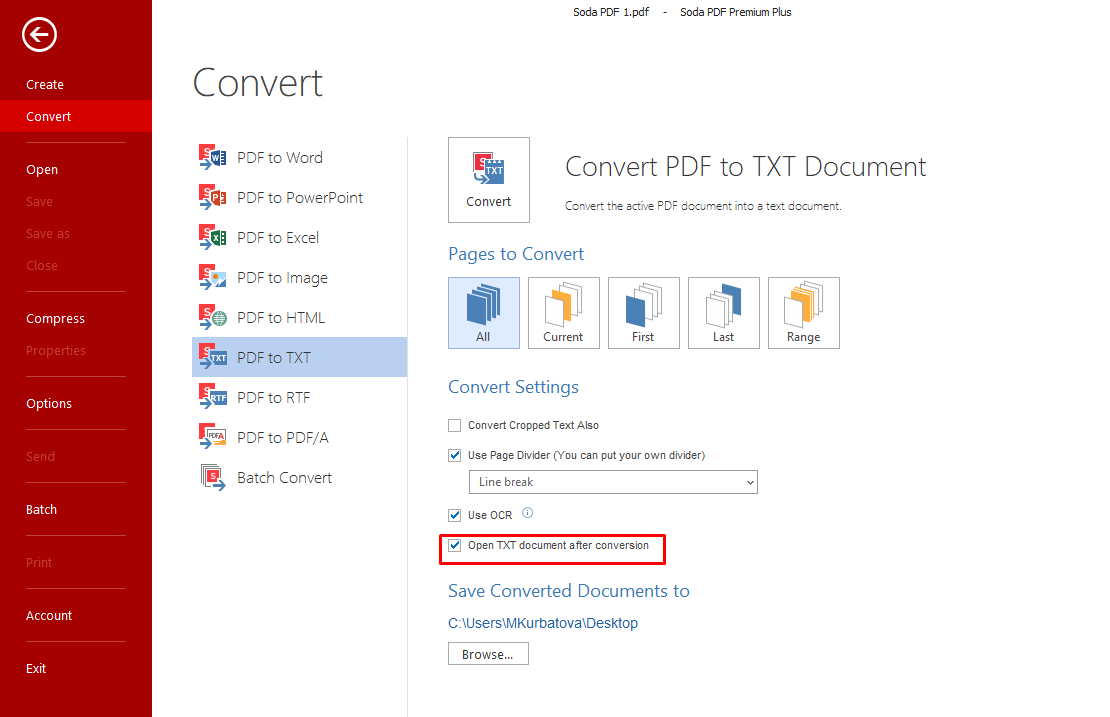Click the PDF to TXT icon
Viewport: 1110px width, 717px height.
[212, 357]
